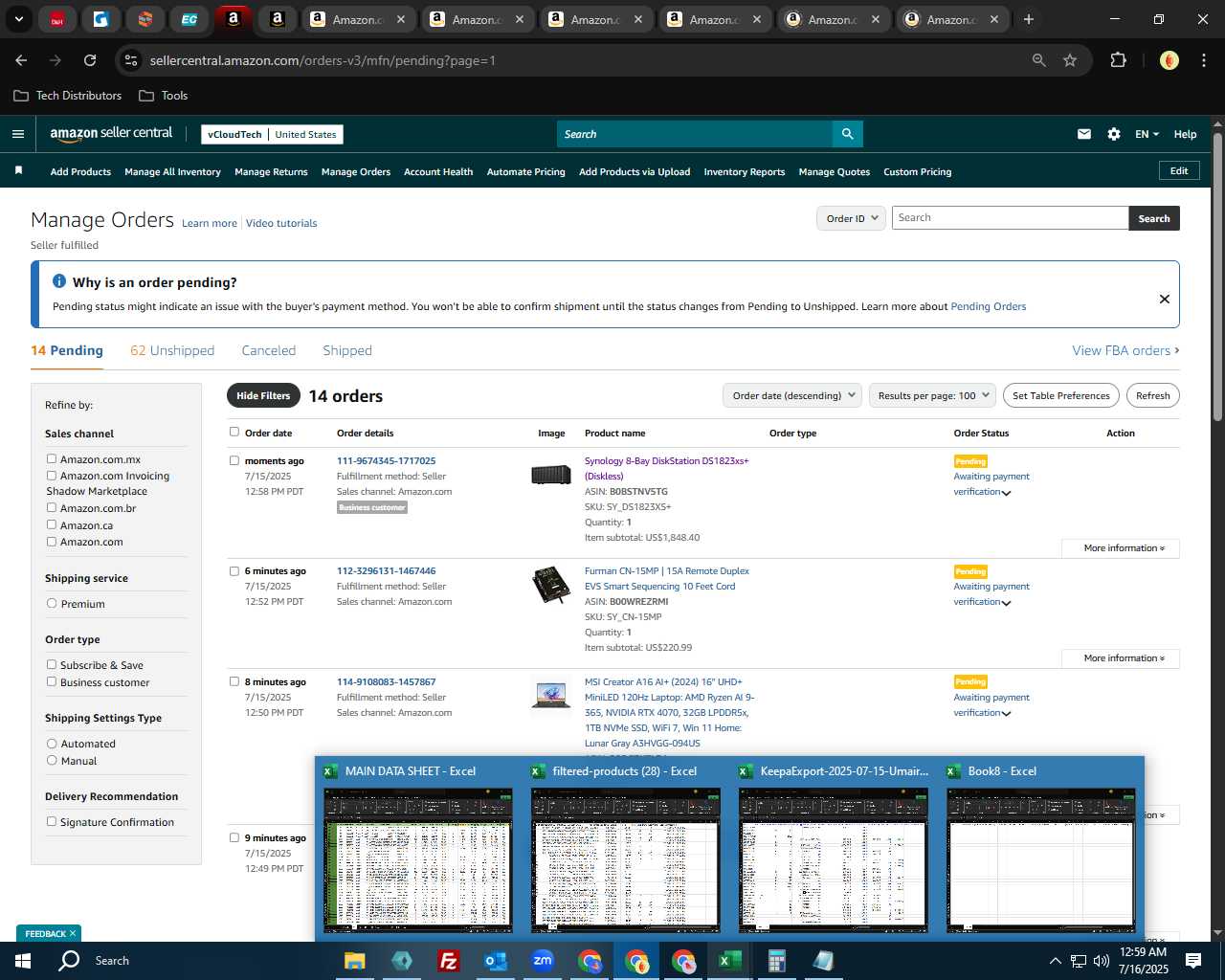Viewport: 1225px width, 980px height.
Task: Open the EN language dropdown
Action: 1147,134
